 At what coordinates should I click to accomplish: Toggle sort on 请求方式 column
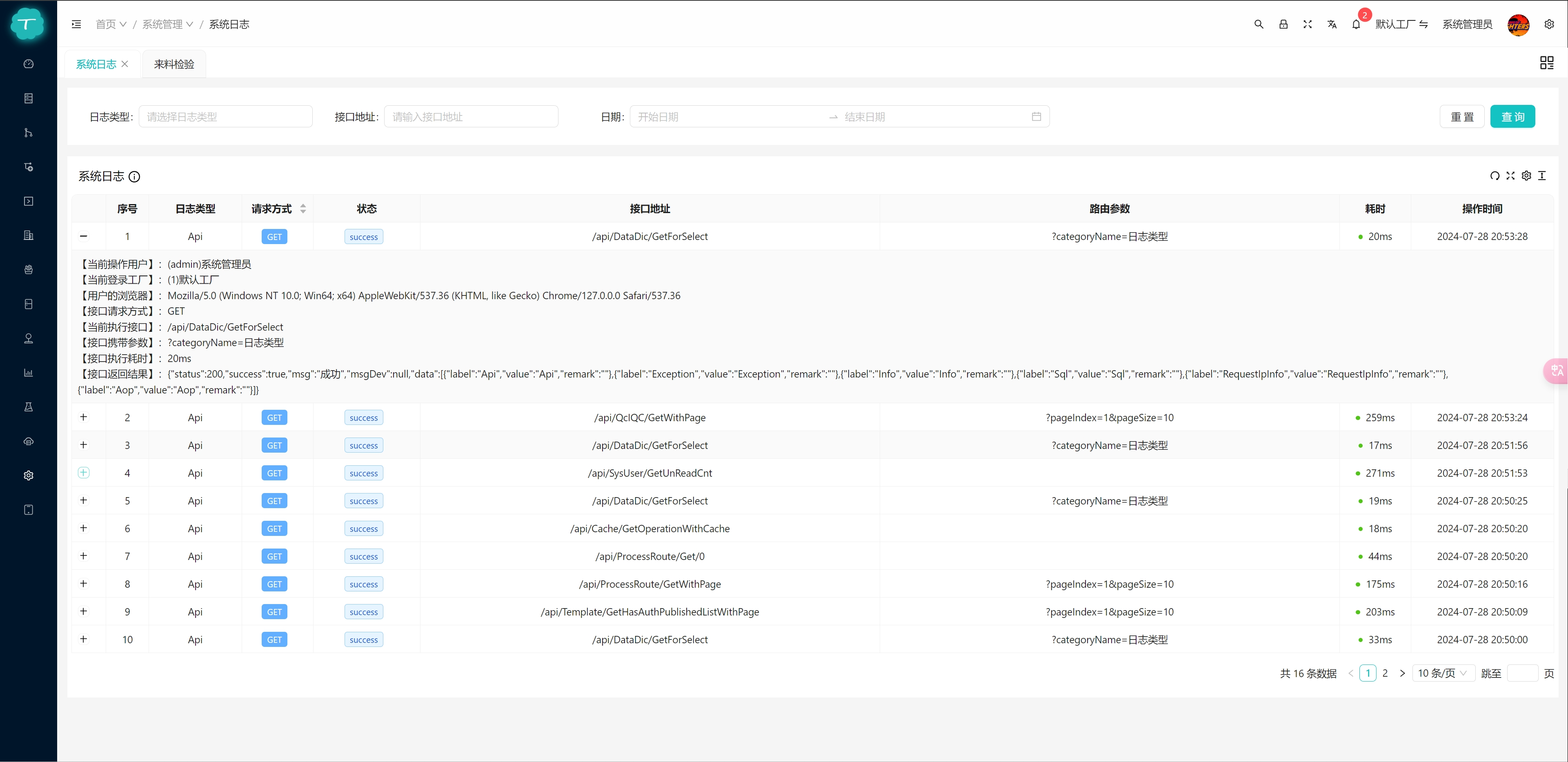(x=303, y=209)
